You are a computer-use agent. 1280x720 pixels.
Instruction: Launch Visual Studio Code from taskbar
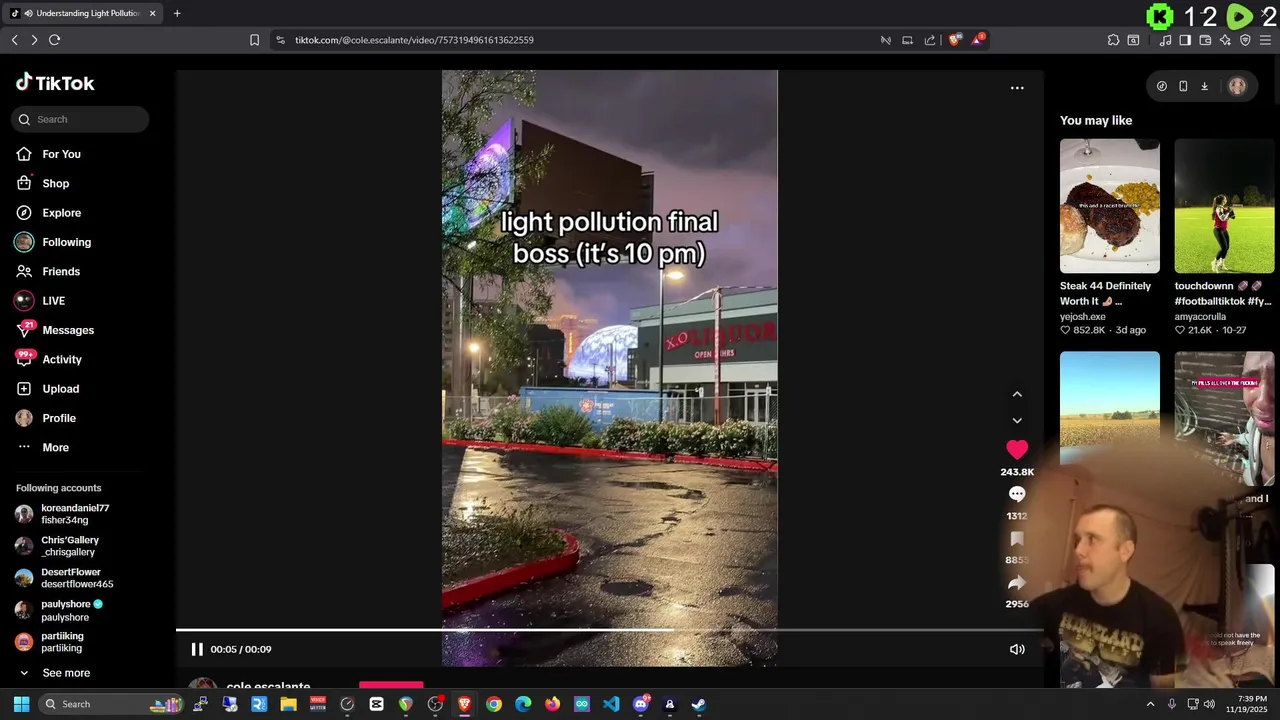coord(611,704)
